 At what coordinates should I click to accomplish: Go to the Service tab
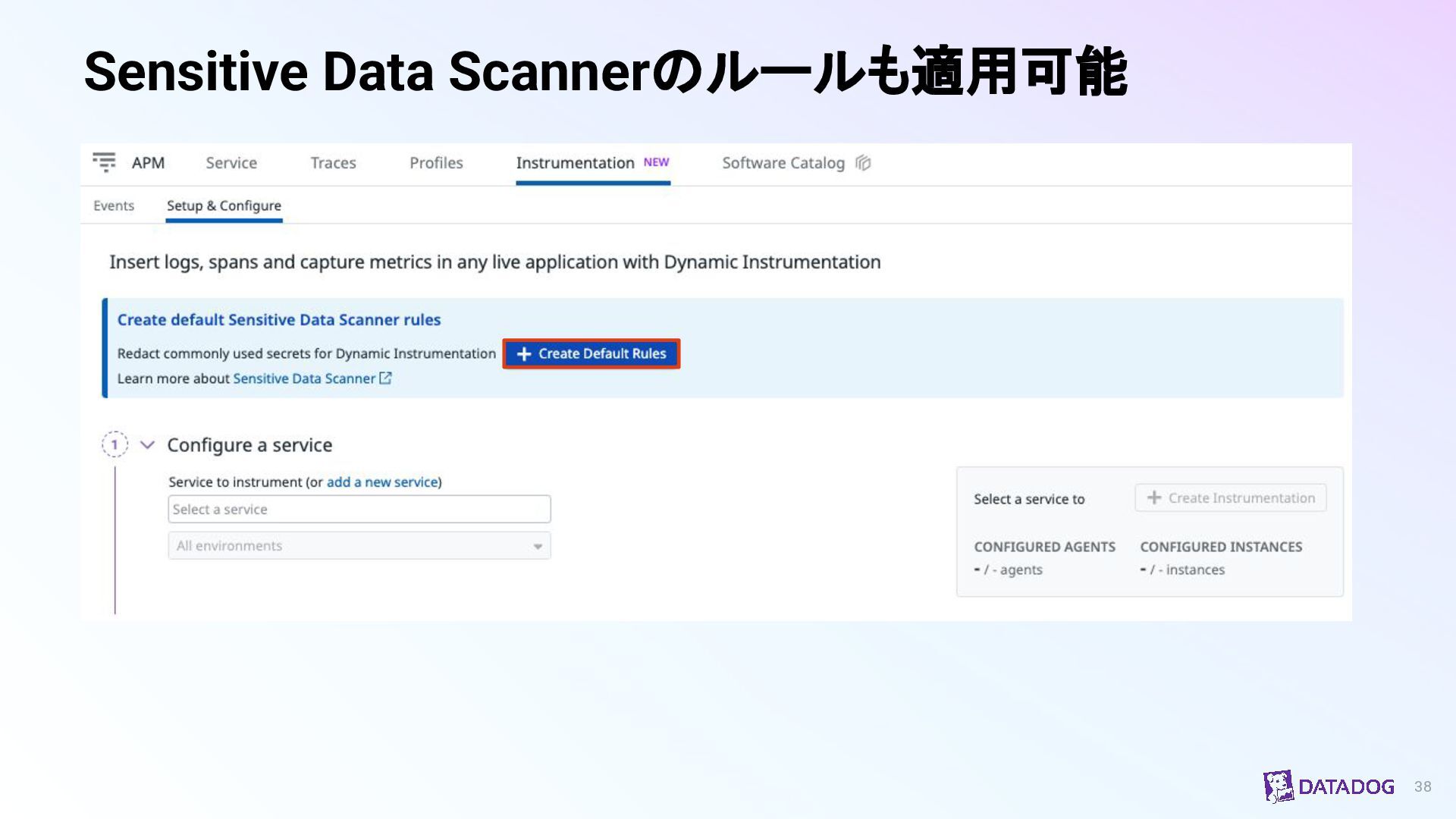[x=231, y=163]
